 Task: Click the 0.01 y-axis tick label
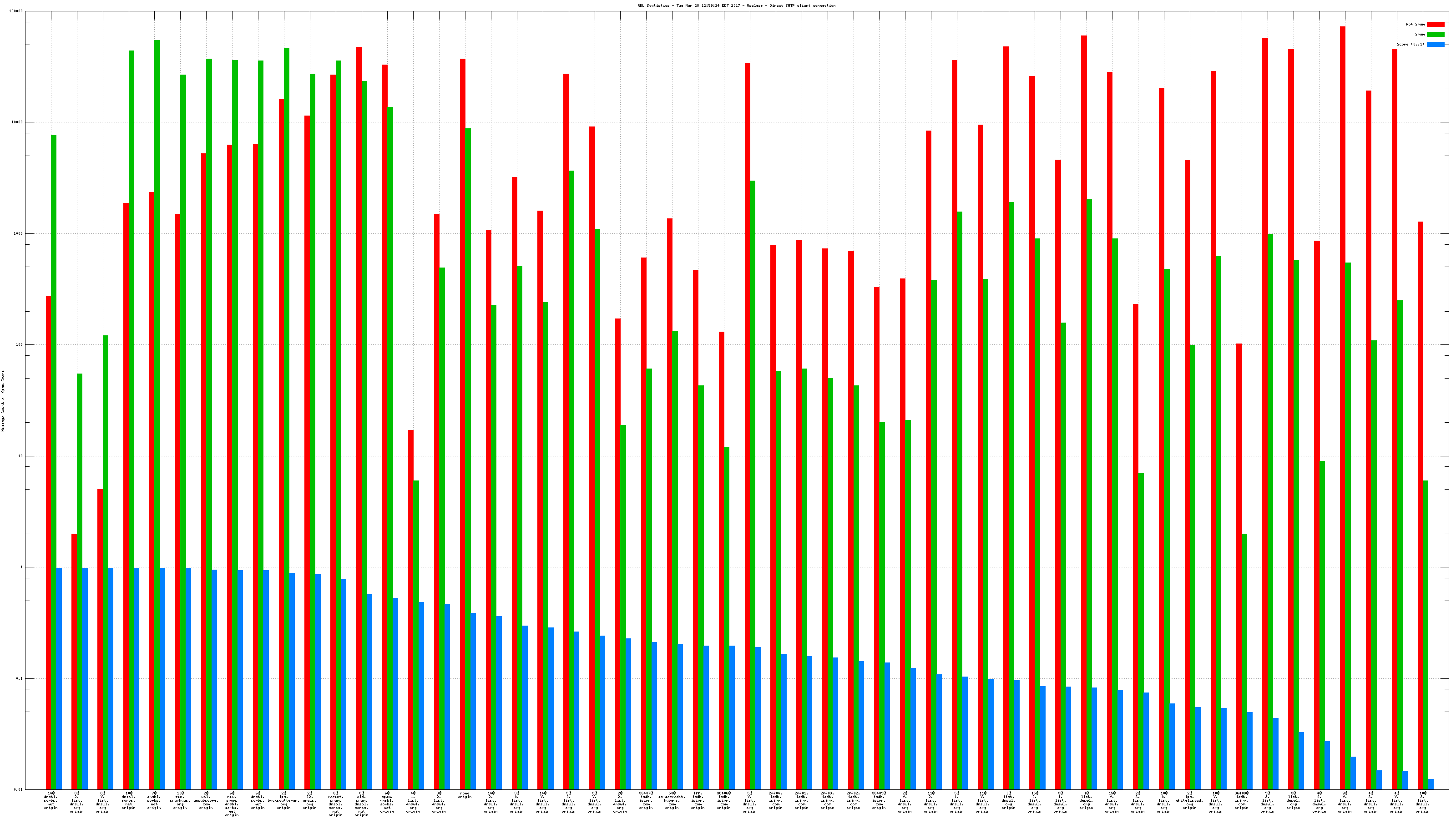(x=18, y=789)
